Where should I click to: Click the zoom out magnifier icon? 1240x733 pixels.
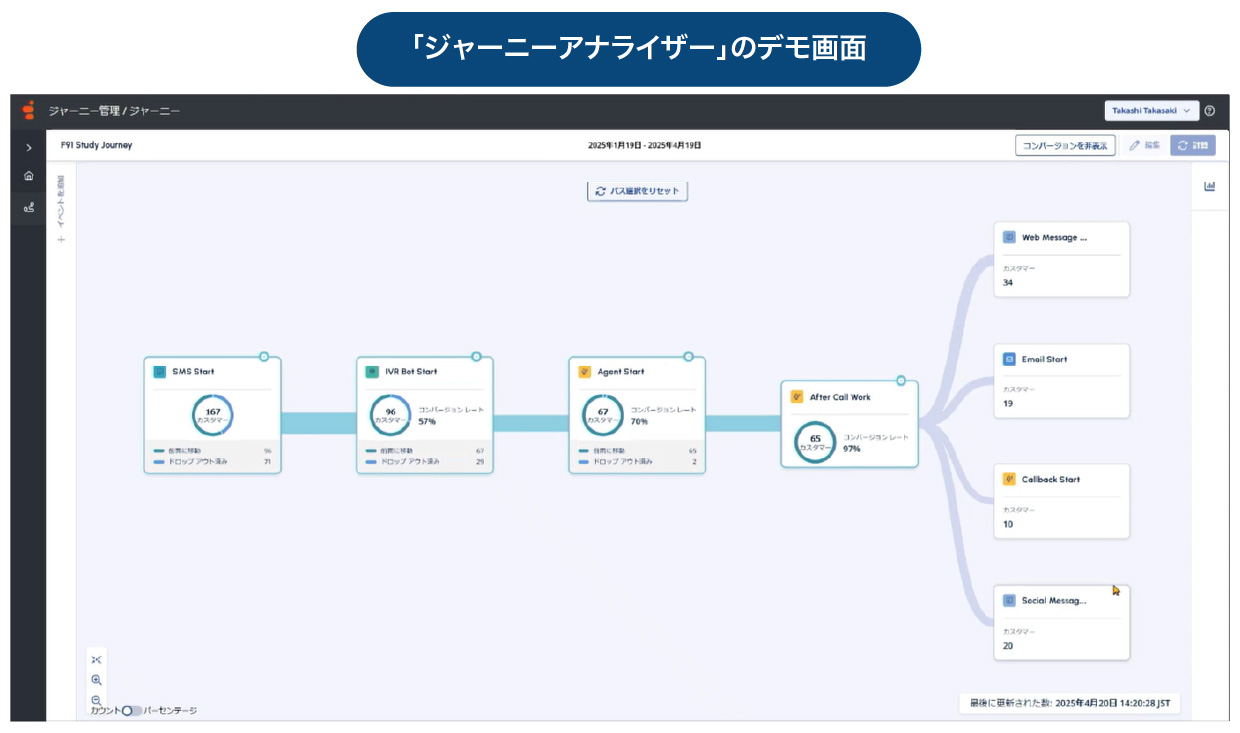coord(97,700)
